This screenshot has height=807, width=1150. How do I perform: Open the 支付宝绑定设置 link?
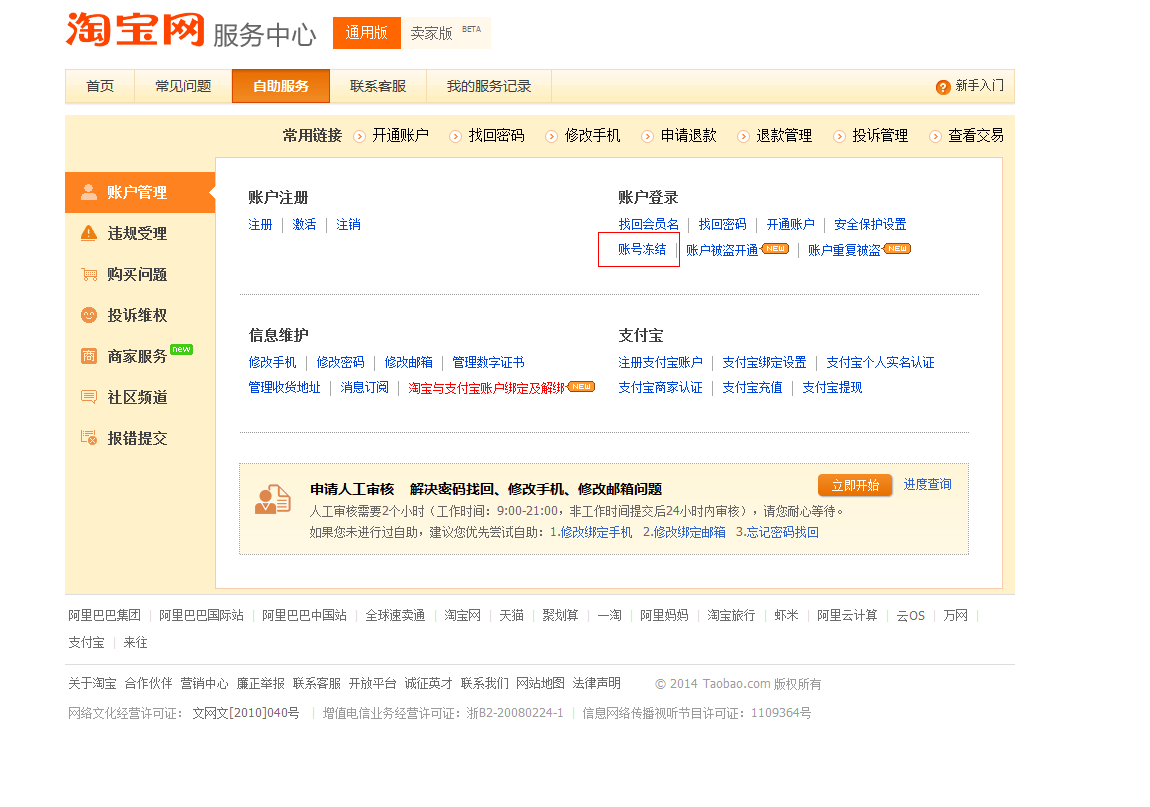pos(764,362)
